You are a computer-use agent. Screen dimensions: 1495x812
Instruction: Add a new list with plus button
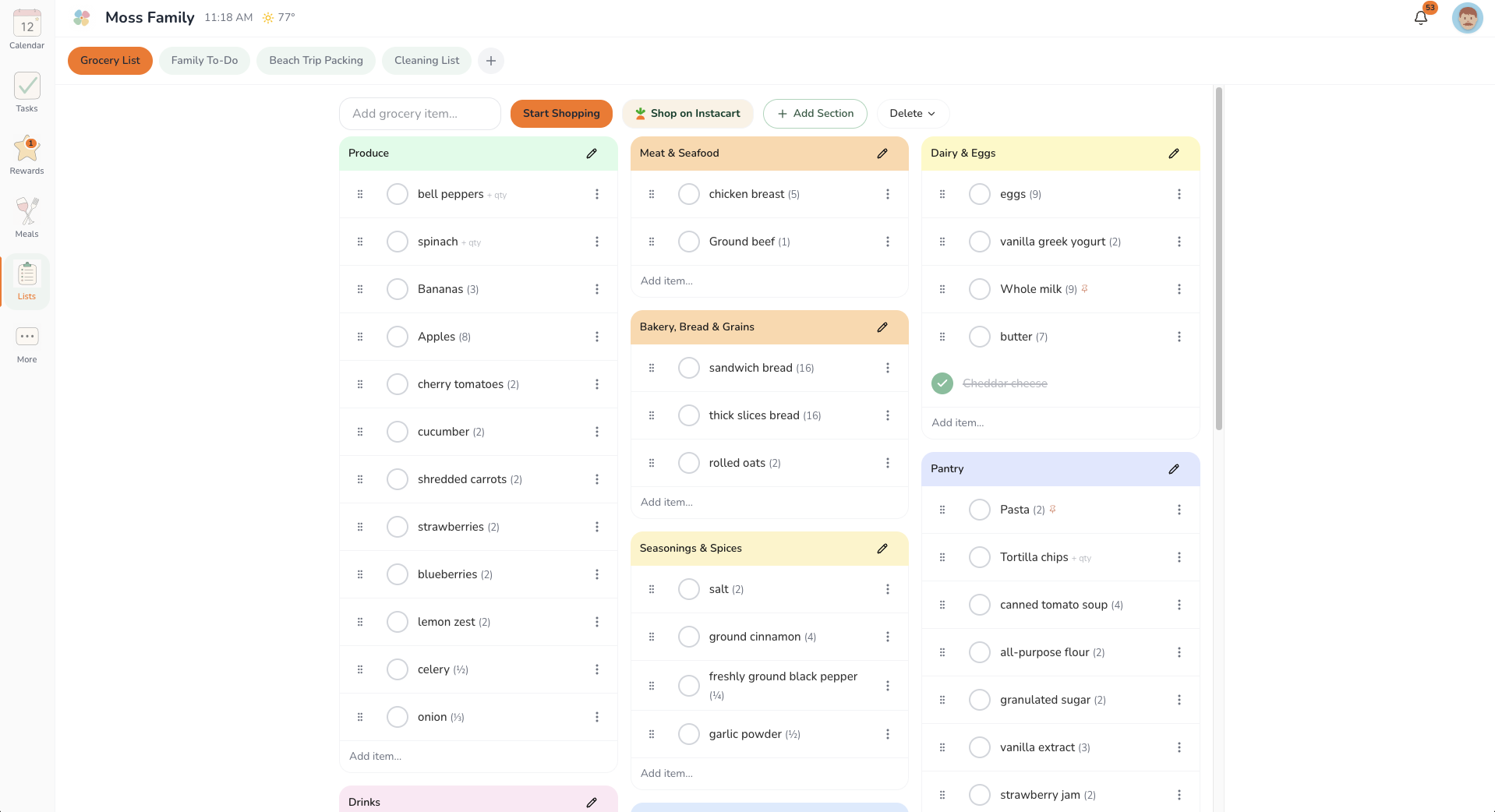[491, 61]
